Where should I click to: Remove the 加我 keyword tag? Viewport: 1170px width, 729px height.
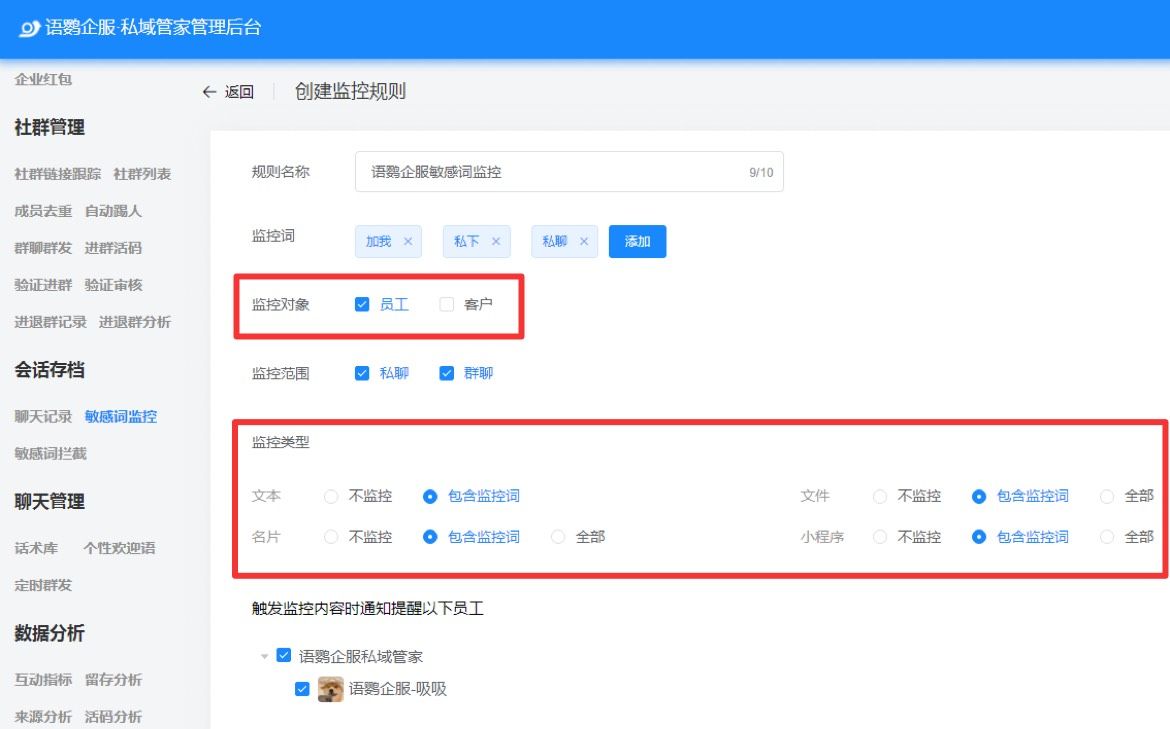tap(407, 242)
